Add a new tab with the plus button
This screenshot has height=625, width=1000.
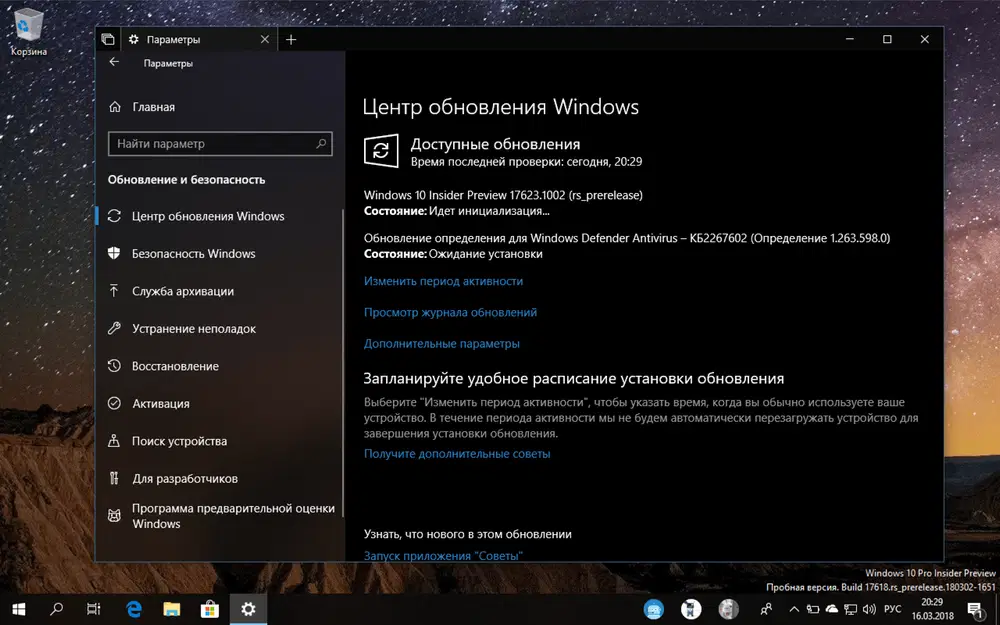pos(291,40)
